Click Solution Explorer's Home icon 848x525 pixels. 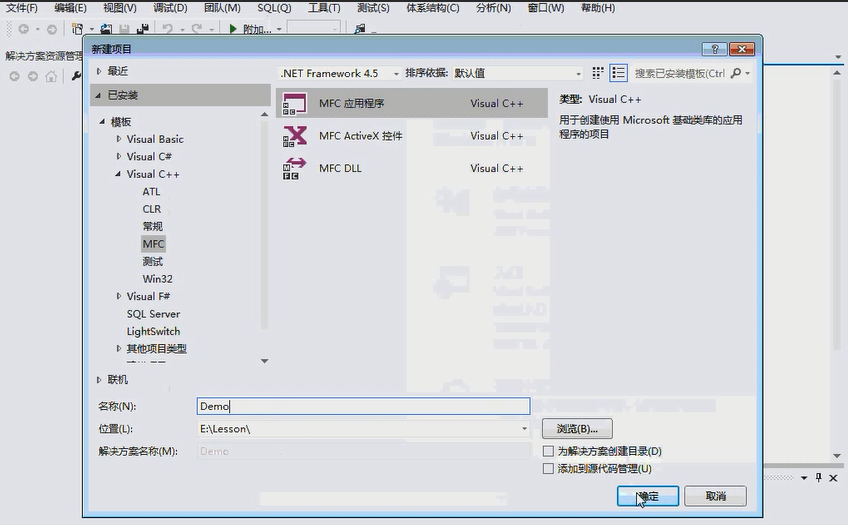[x=51, y=77]
